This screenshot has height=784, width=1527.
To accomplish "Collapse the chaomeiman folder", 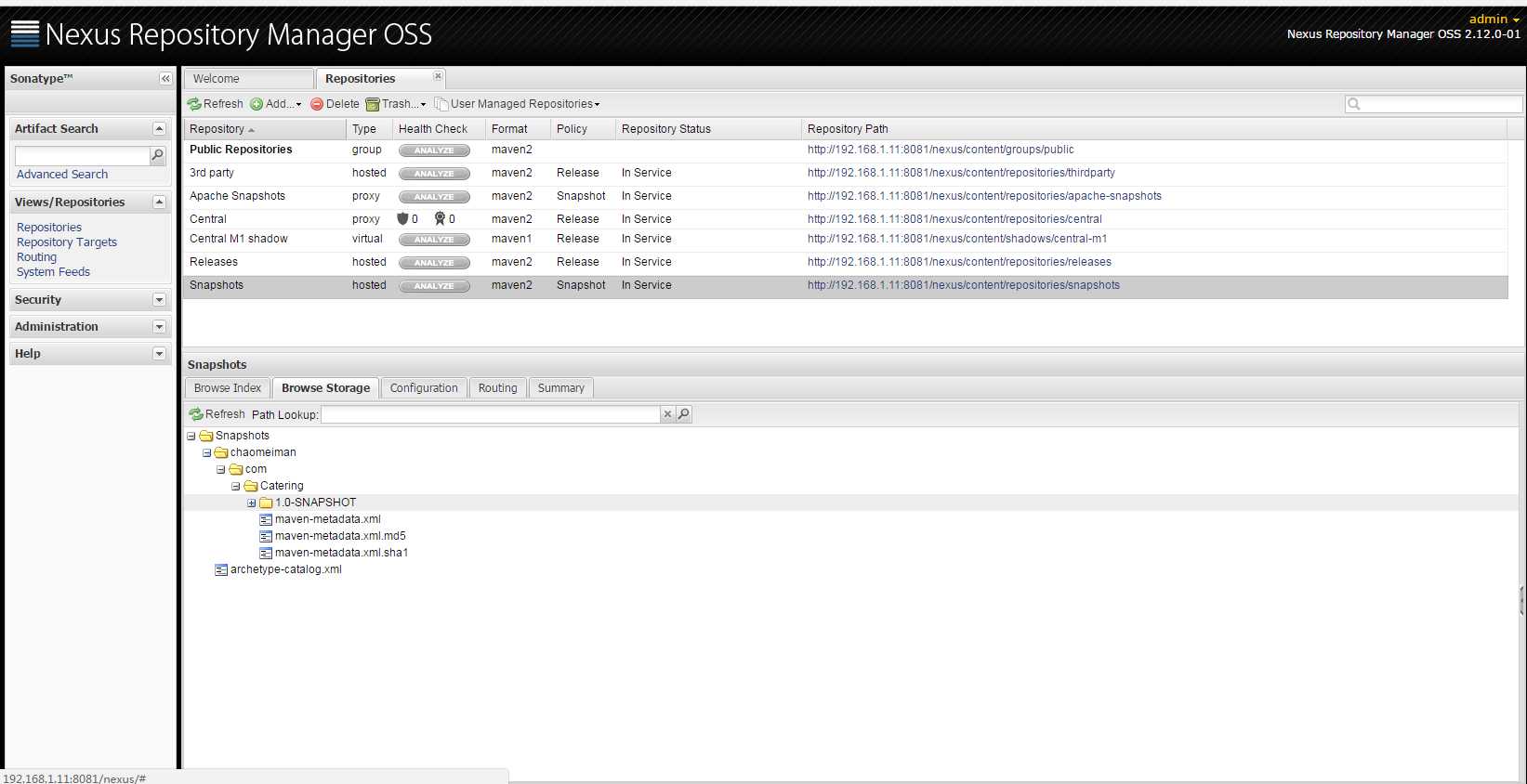I will coord(206,453).
